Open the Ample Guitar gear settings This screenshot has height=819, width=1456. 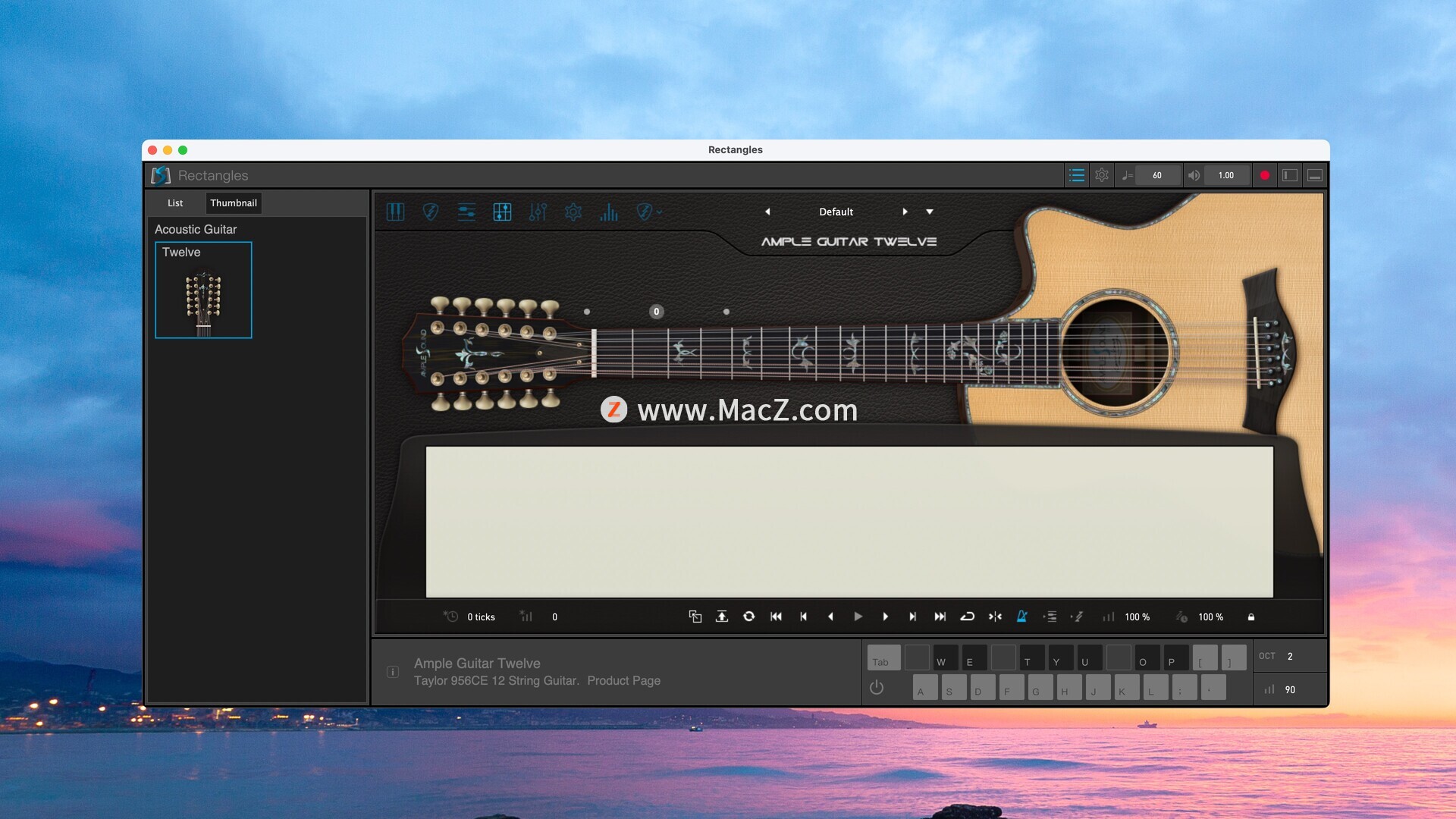coord(573,212)
